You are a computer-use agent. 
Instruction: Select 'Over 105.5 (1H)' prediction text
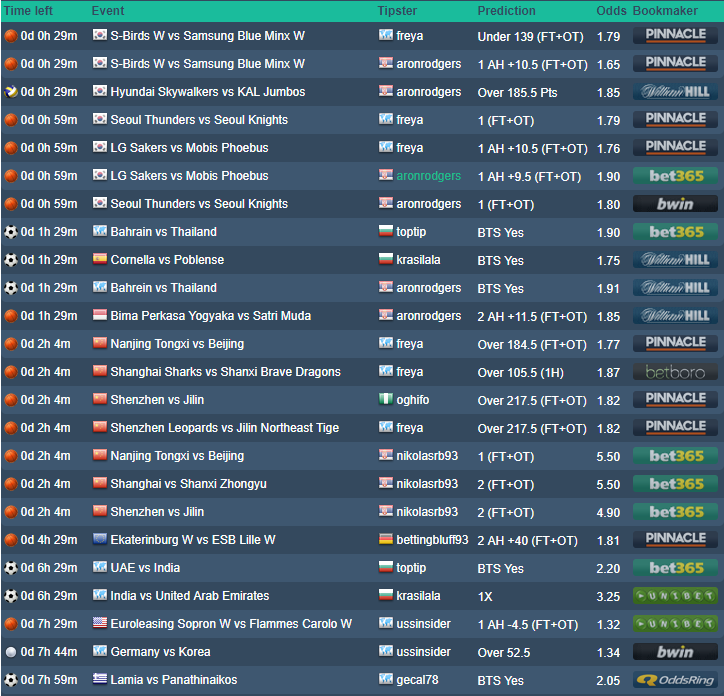click(x=520, y=373)
